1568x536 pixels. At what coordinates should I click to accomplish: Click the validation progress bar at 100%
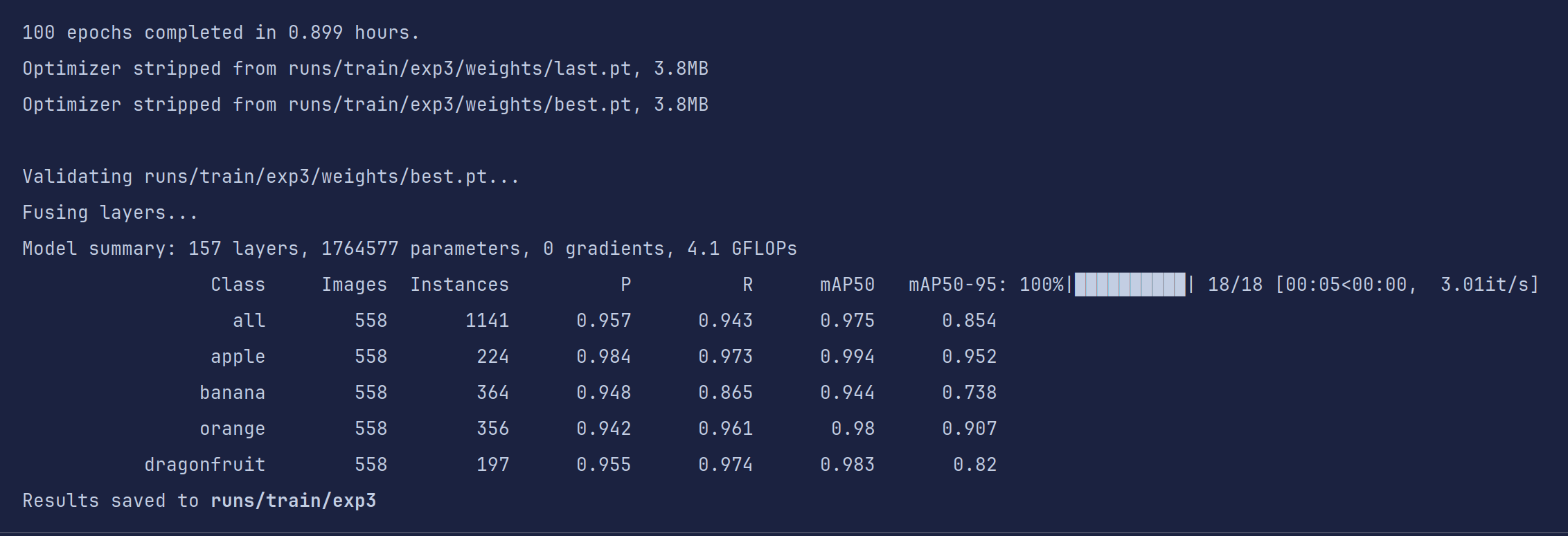(x=1130, y=285)
